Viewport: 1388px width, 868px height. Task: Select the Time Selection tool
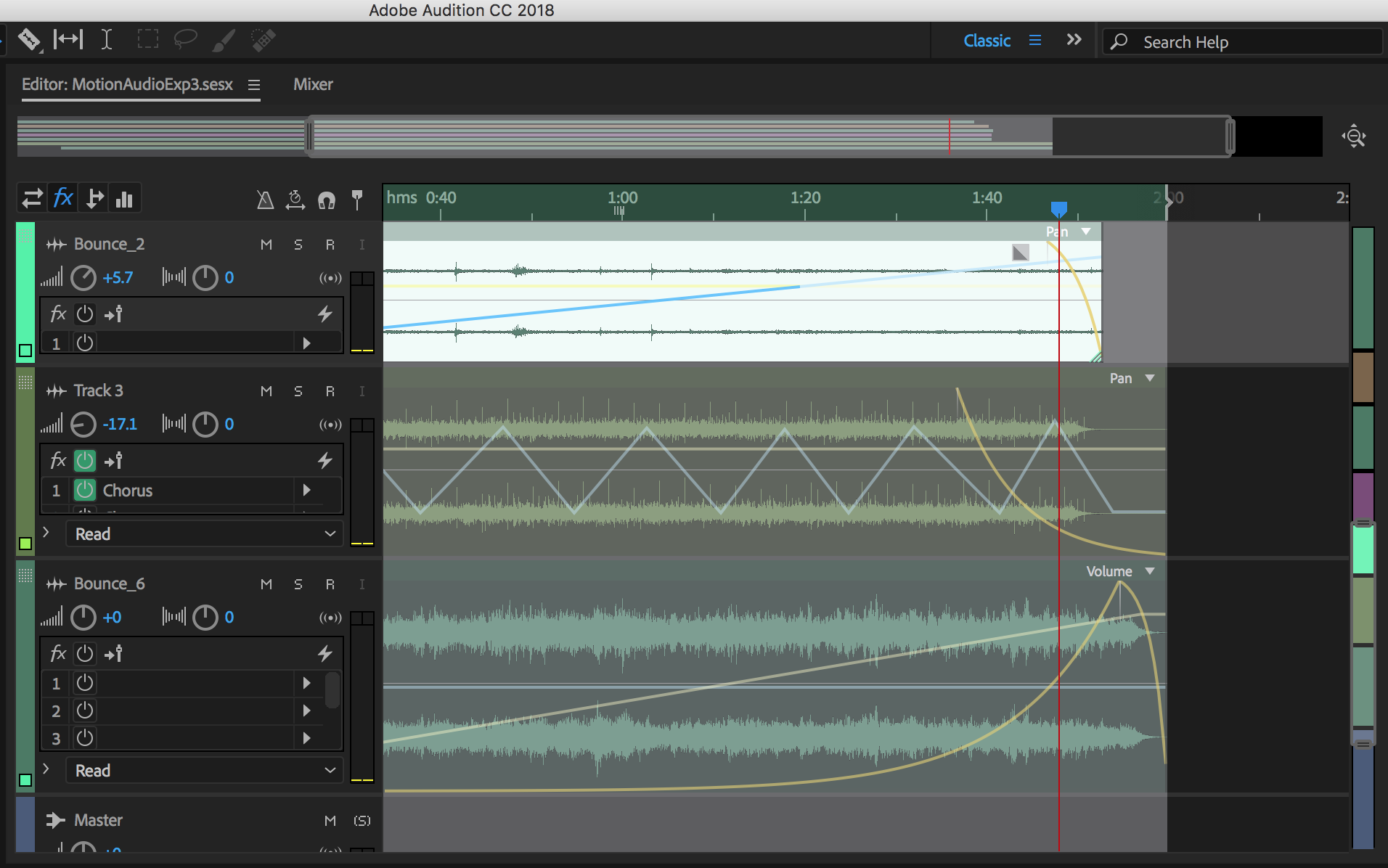(107, 40)
